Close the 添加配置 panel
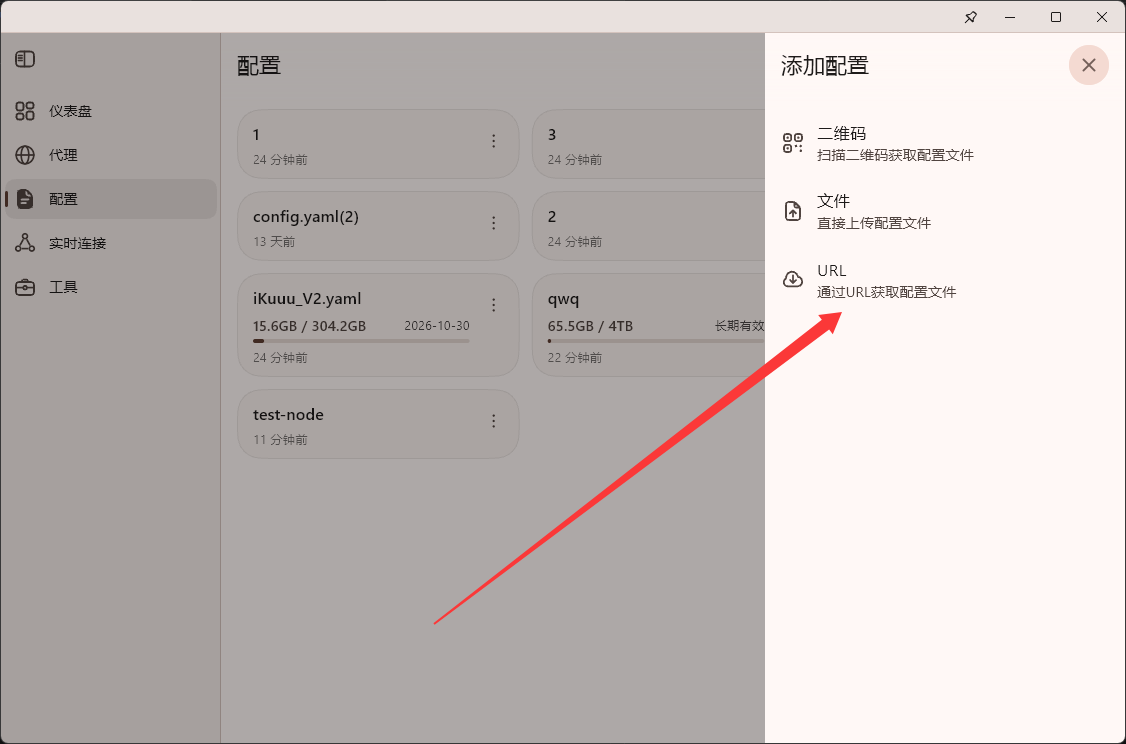The image size is (1126, 744). coord(1089,65)
